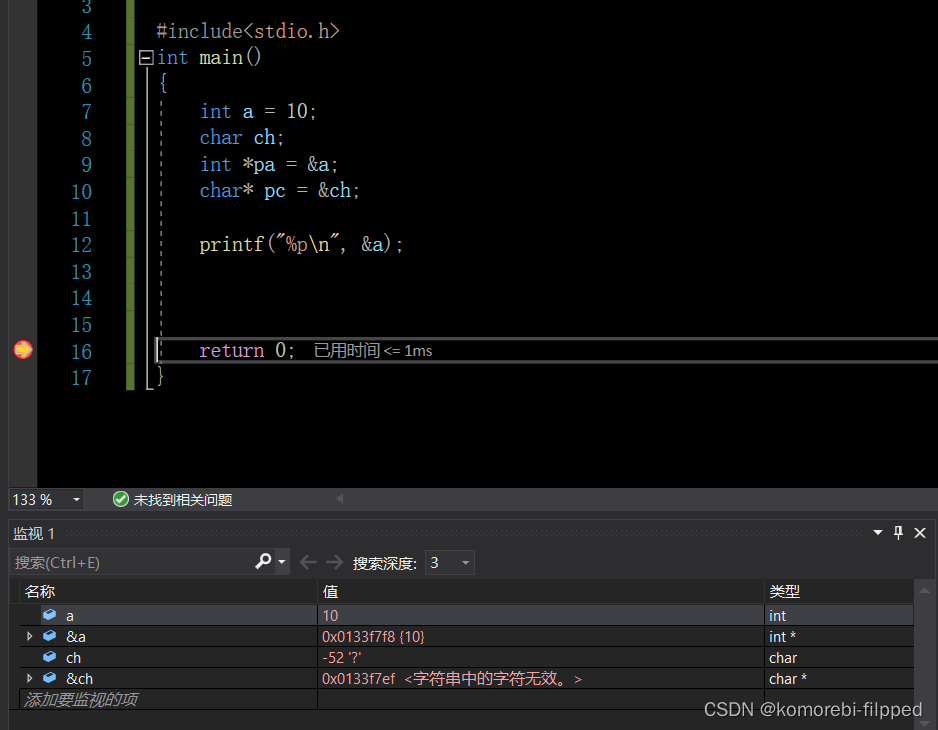Click '添加要监视的项' to add watch
Image resolution: width=938 pixels, height=730 pixels.
pyautogui.click(x=81, y=699)
